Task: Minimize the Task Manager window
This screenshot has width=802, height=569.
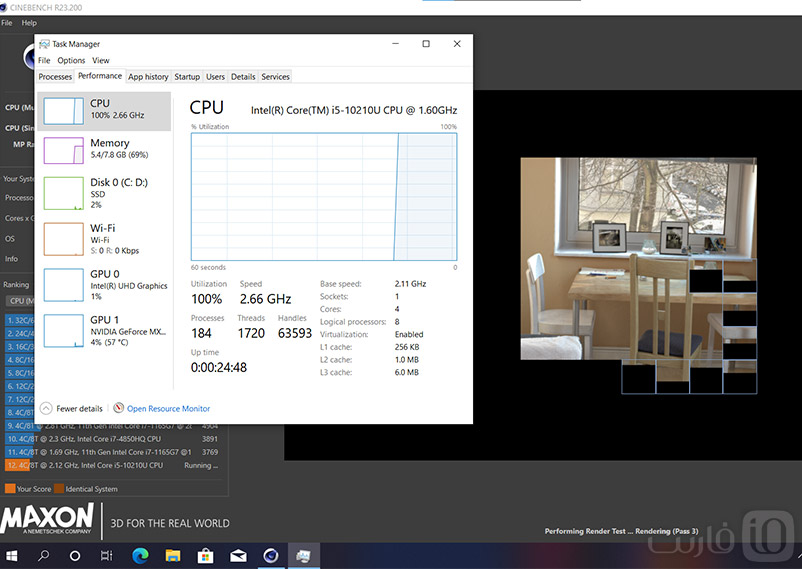Action: 395,44
